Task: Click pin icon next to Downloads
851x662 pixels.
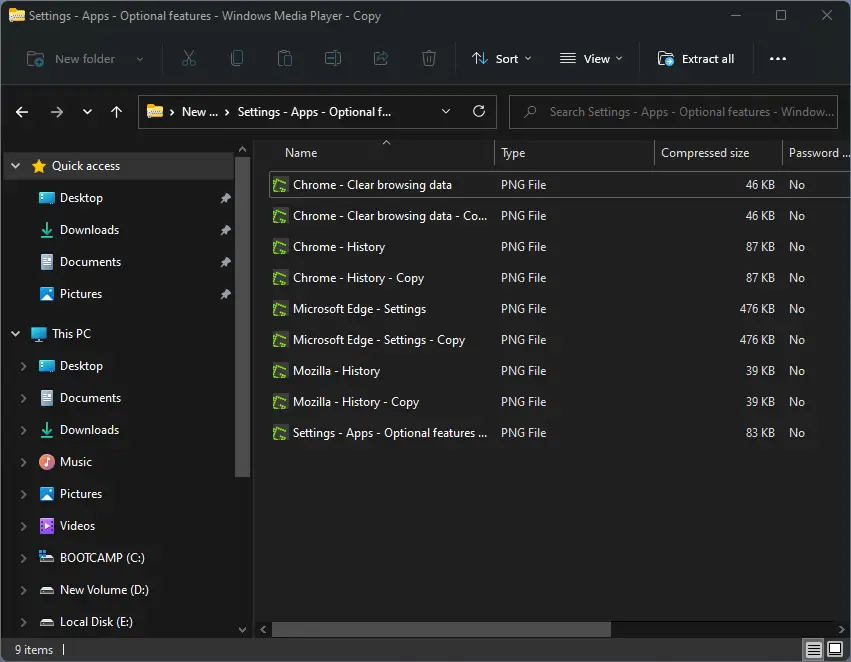Action: pos(225,230)
